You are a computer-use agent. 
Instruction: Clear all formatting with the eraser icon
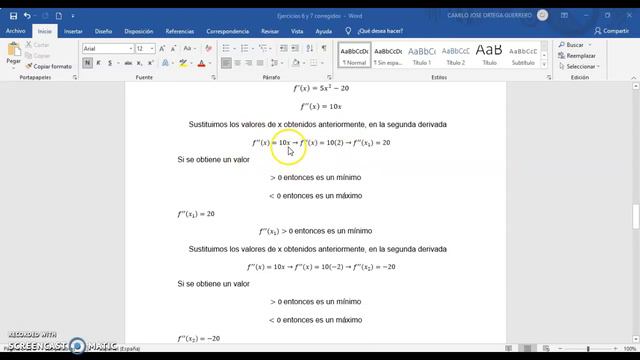pos(209,49)
